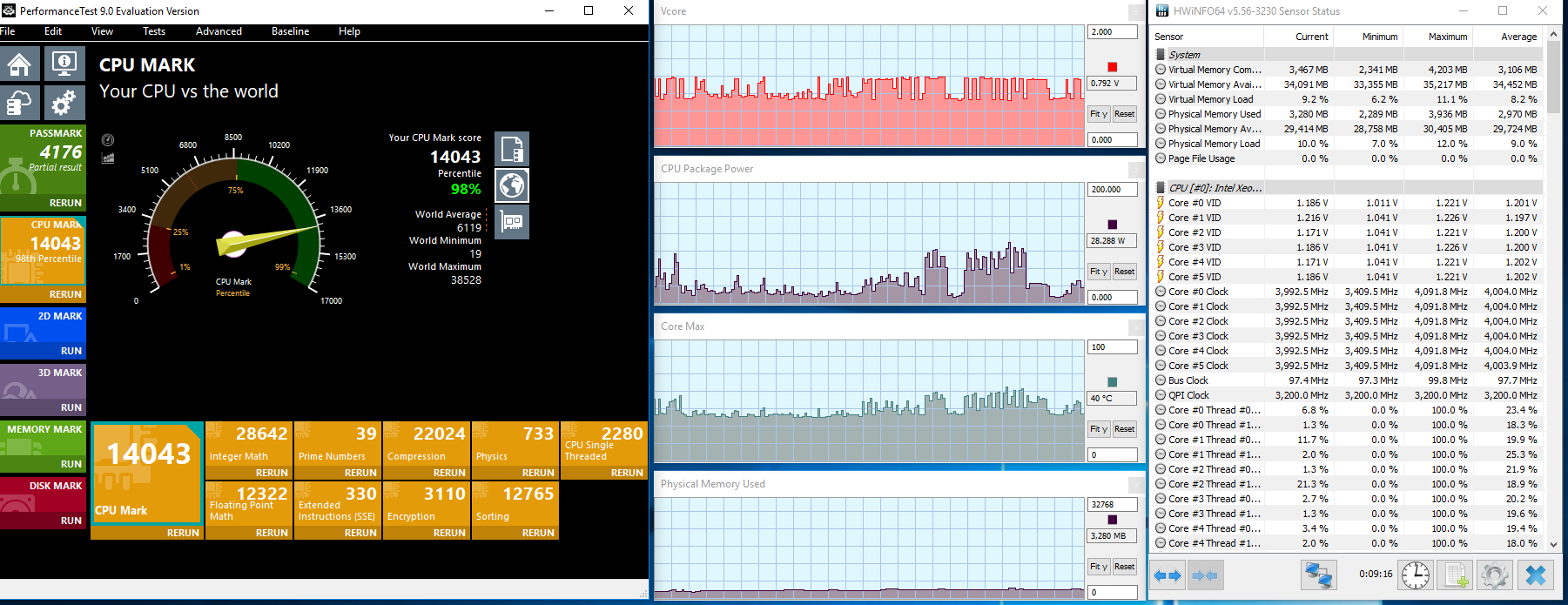The image size is (1568, 605).
Task: Select the hardware component comparison icon
Action: (512, 222)
